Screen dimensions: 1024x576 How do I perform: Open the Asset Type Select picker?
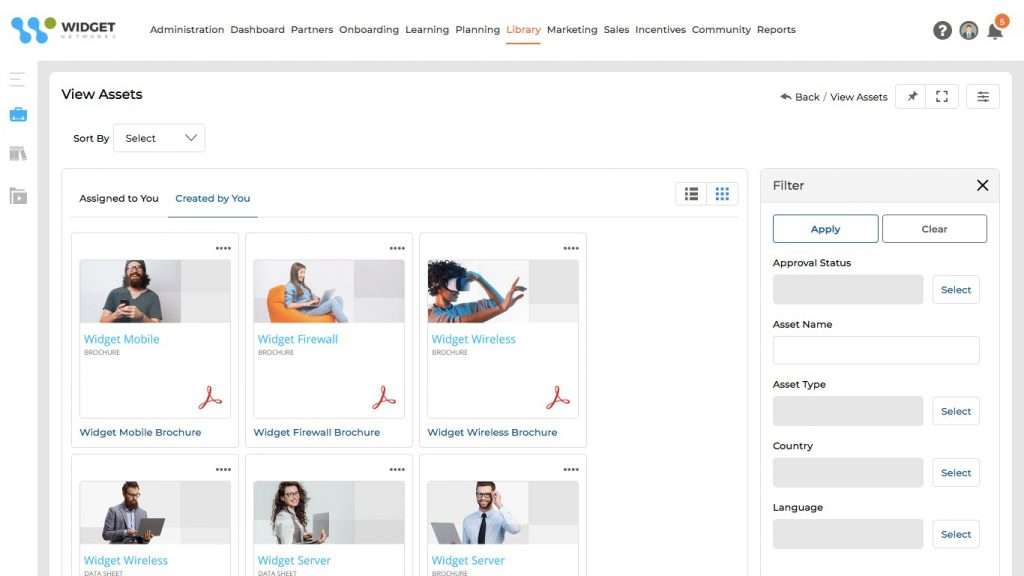[955, 411]
